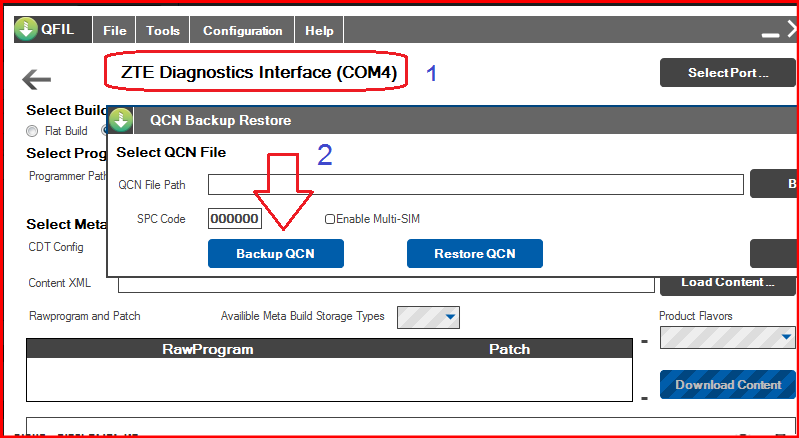Click the Content XML input field
The width and height of the screenshot is (799, 438).
pyautogui.click(x=386, y=285)
